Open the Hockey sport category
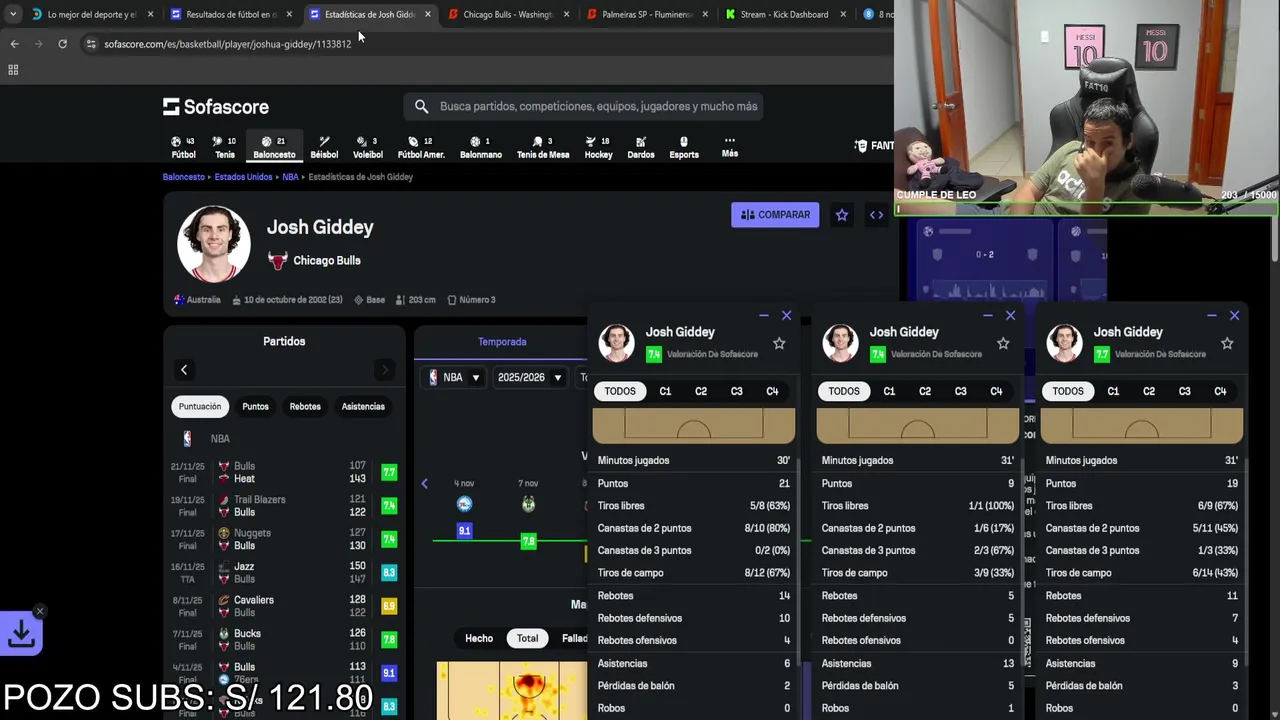 (x=598, y=147)
